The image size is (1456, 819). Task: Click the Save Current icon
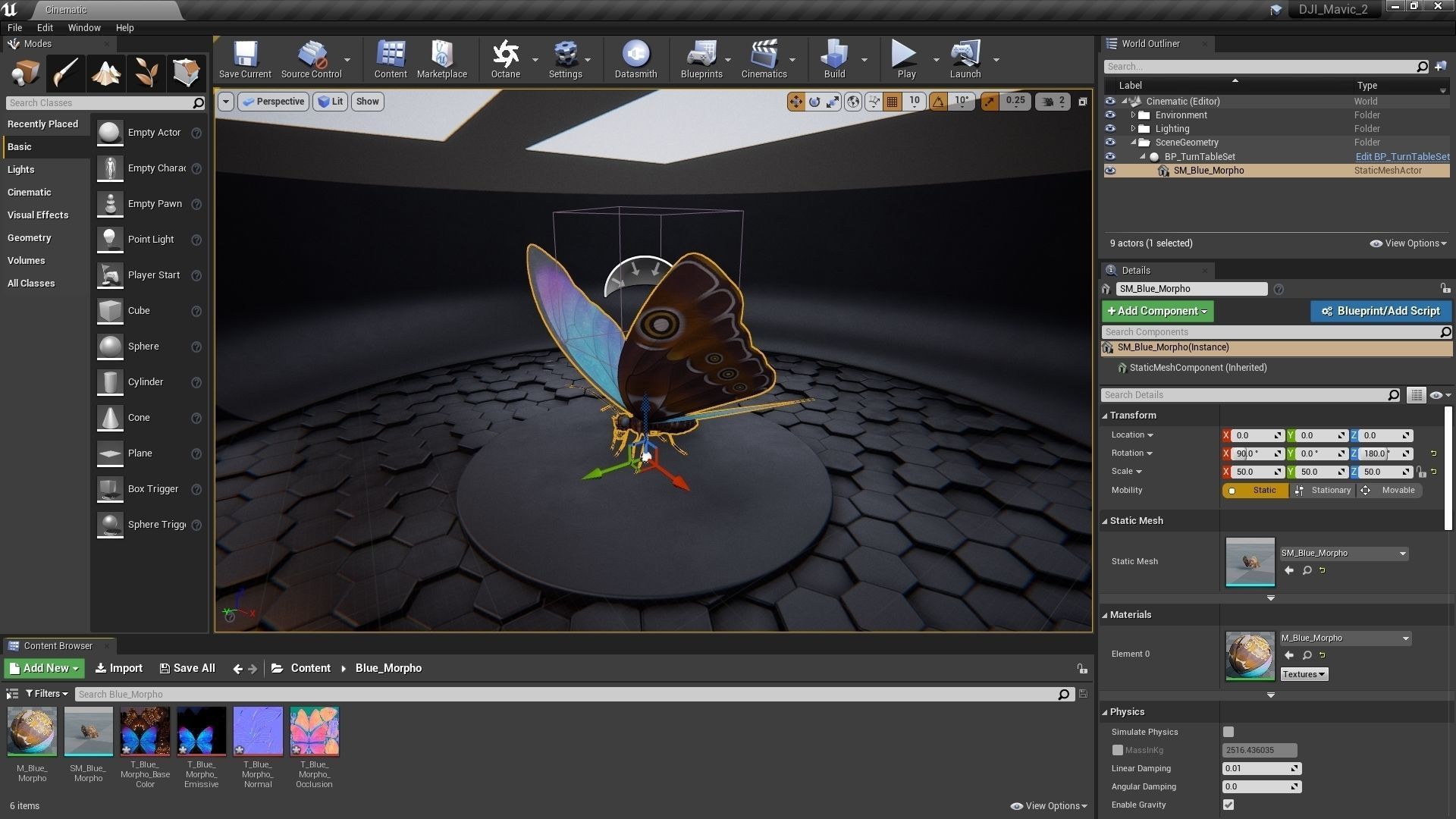(x=245, y=59)
